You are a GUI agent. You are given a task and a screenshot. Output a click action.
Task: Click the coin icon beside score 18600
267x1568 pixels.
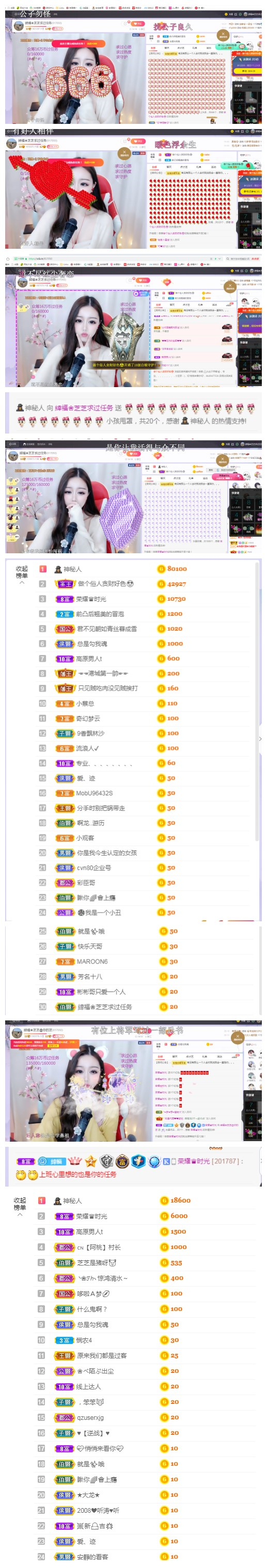coord(164,1201)
